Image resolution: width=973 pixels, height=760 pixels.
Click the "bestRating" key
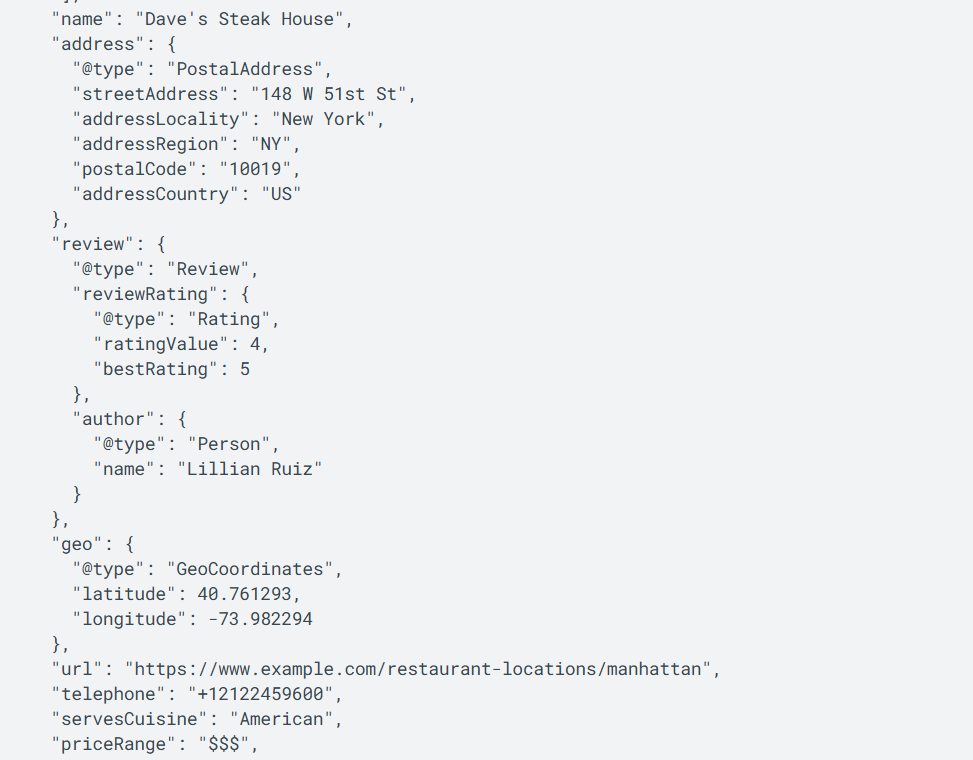(x=156, y=369)
